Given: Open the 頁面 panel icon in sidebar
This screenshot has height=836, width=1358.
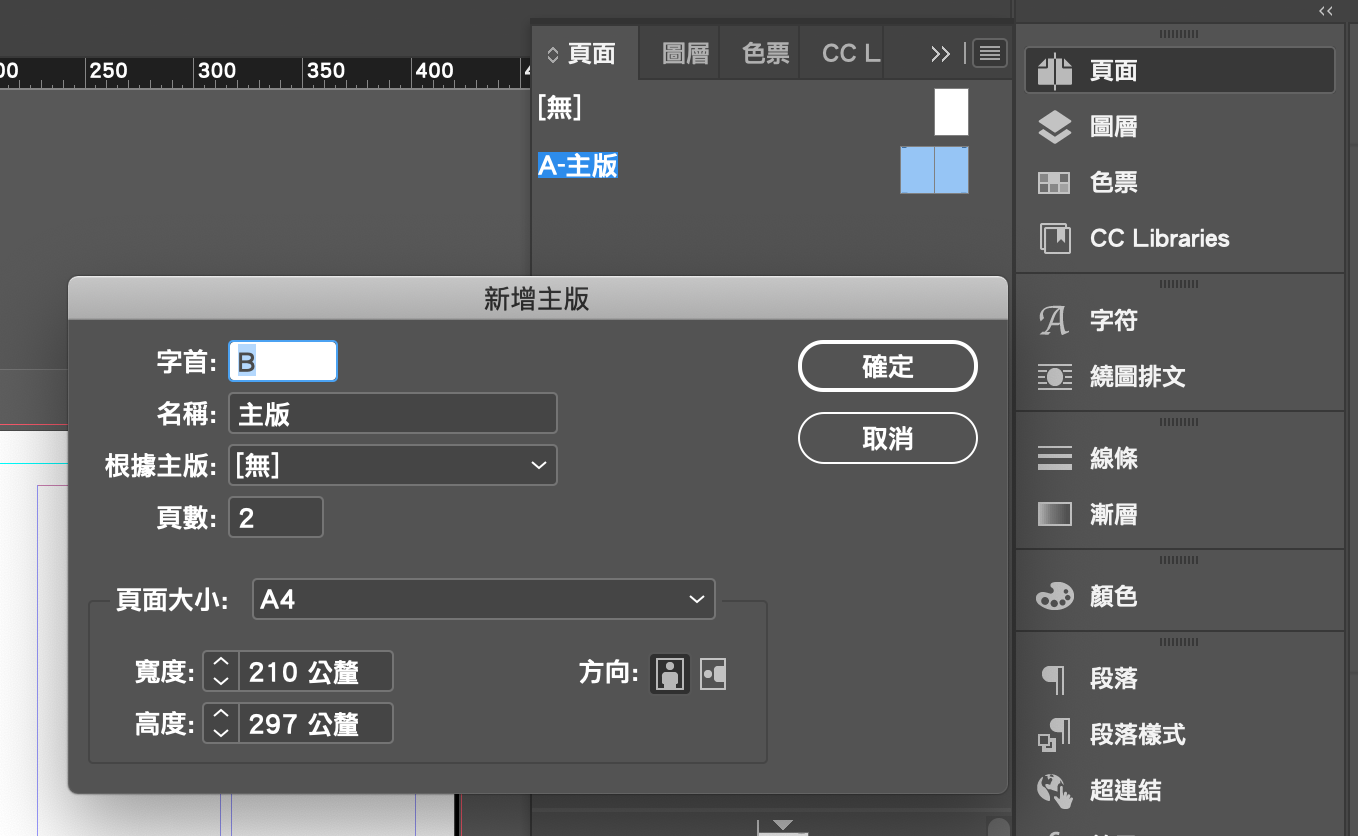Looking at the screenshot, I should coord(1054,71).
